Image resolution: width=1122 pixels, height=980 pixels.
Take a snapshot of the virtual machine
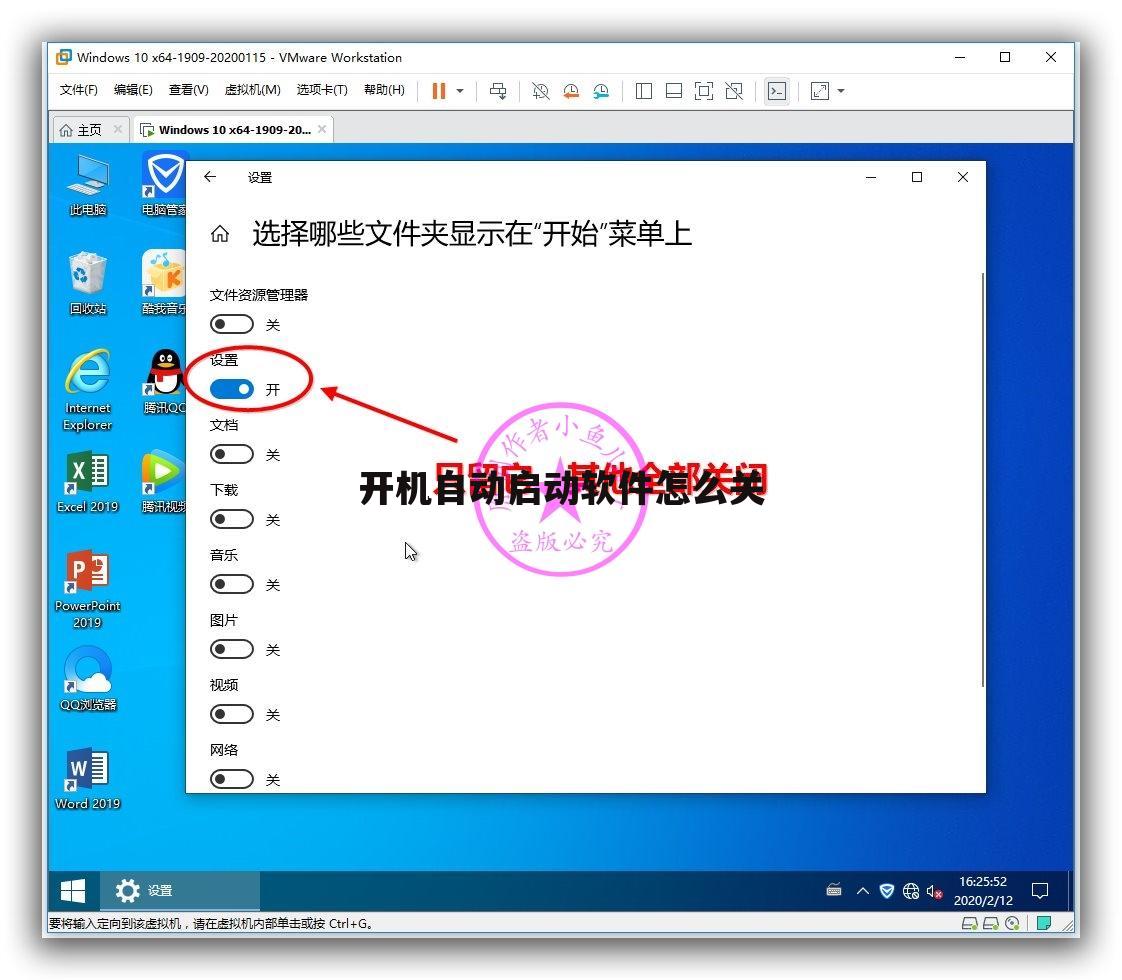[x=540, y=91]
